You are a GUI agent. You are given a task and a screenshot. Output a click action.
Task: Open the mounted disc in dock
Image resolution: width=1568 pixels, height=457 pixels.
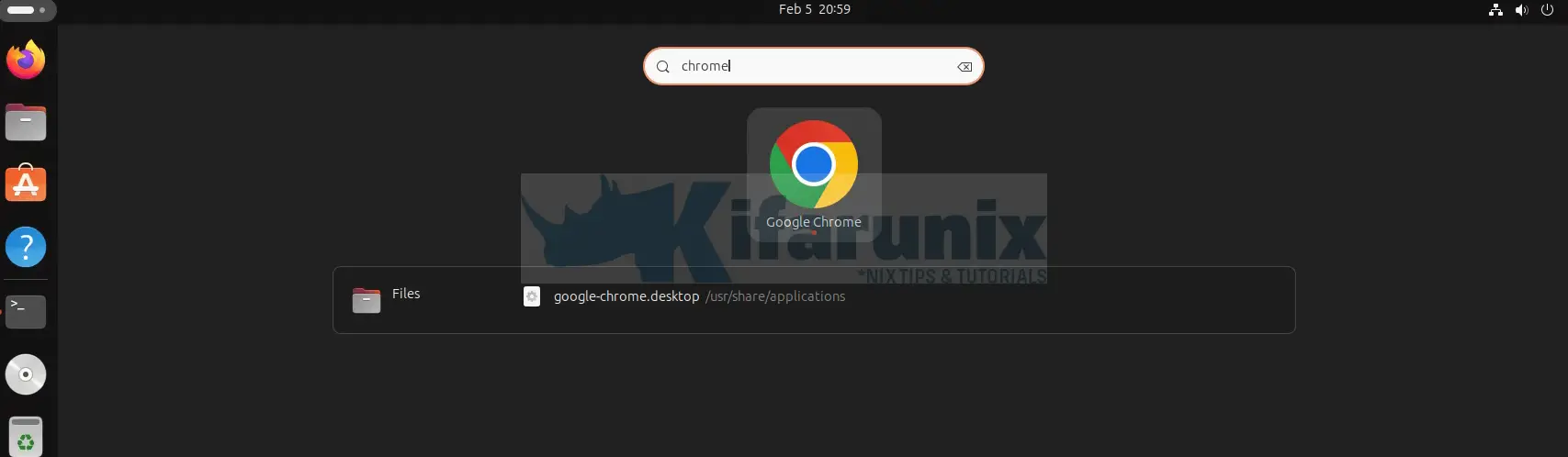(x=26, y=374)
